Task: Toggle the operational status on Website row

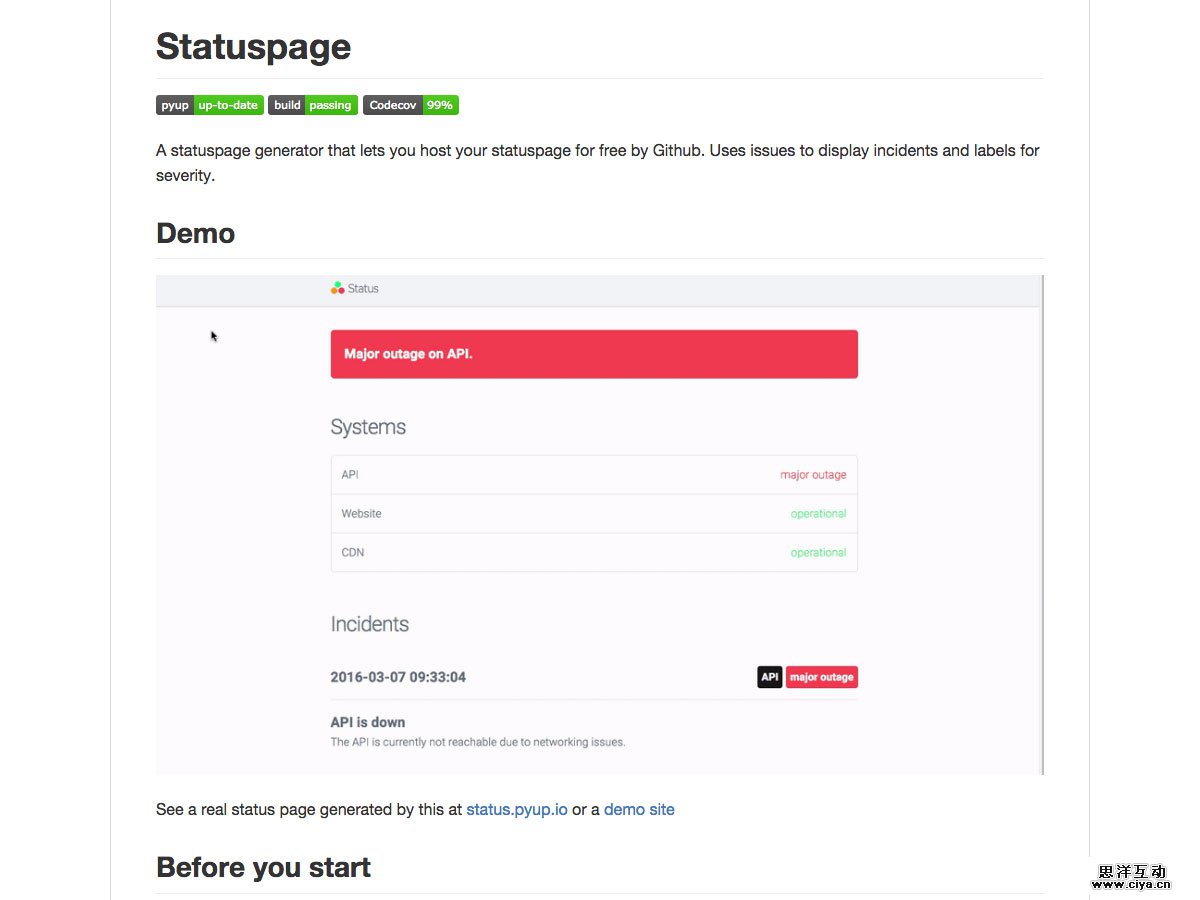Action: (818, 513)
